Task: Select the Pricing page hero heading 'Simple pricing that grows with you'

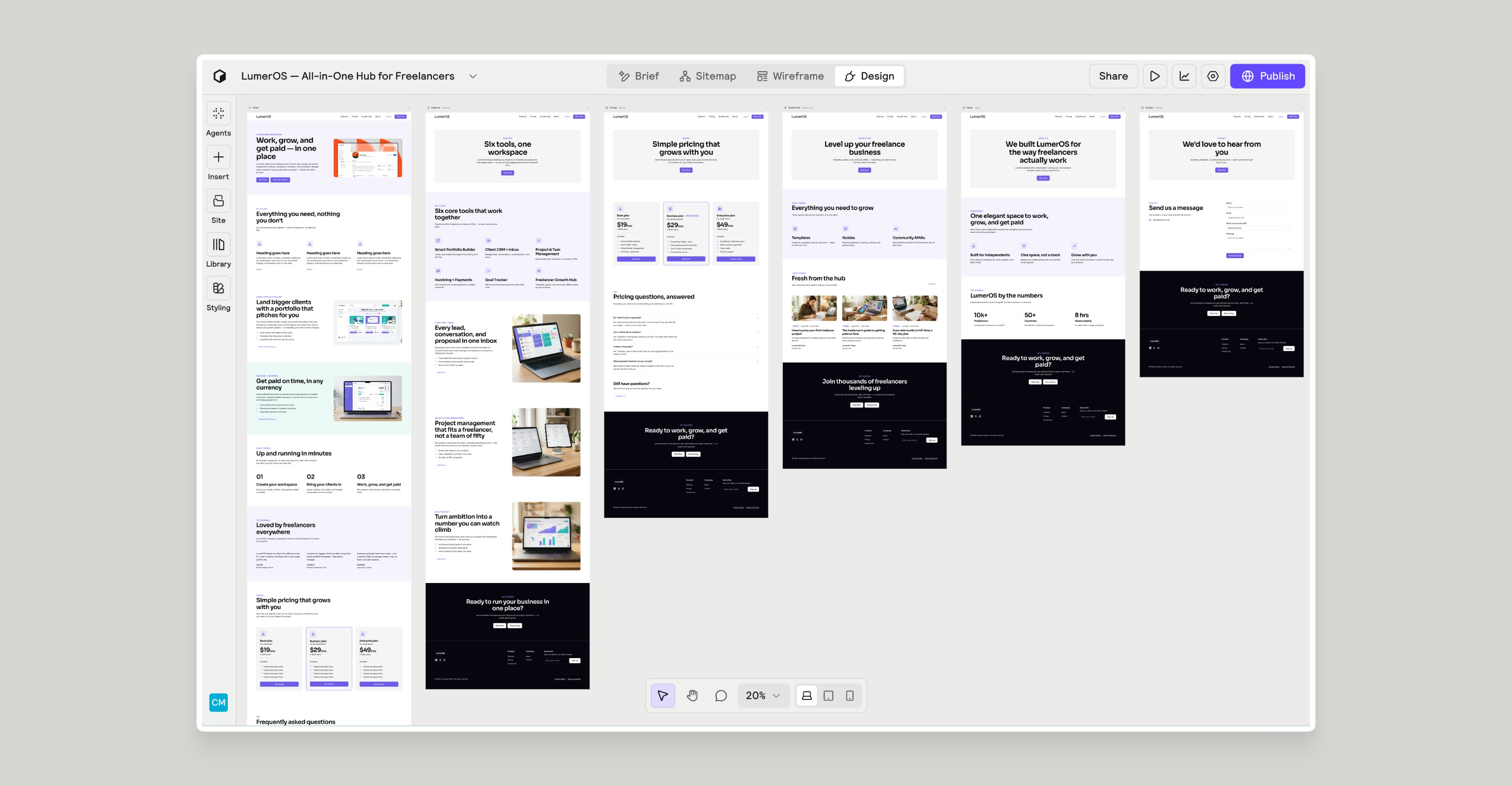Action: 686,148
